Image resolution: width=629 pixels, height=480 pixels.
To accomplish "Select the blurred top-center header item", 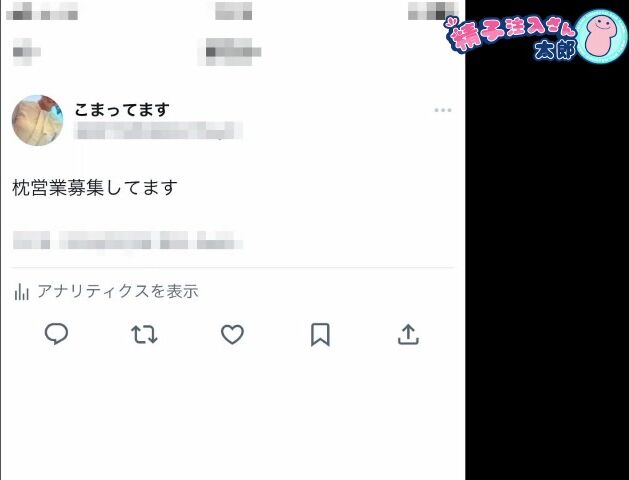I will [x=233, y=11].
